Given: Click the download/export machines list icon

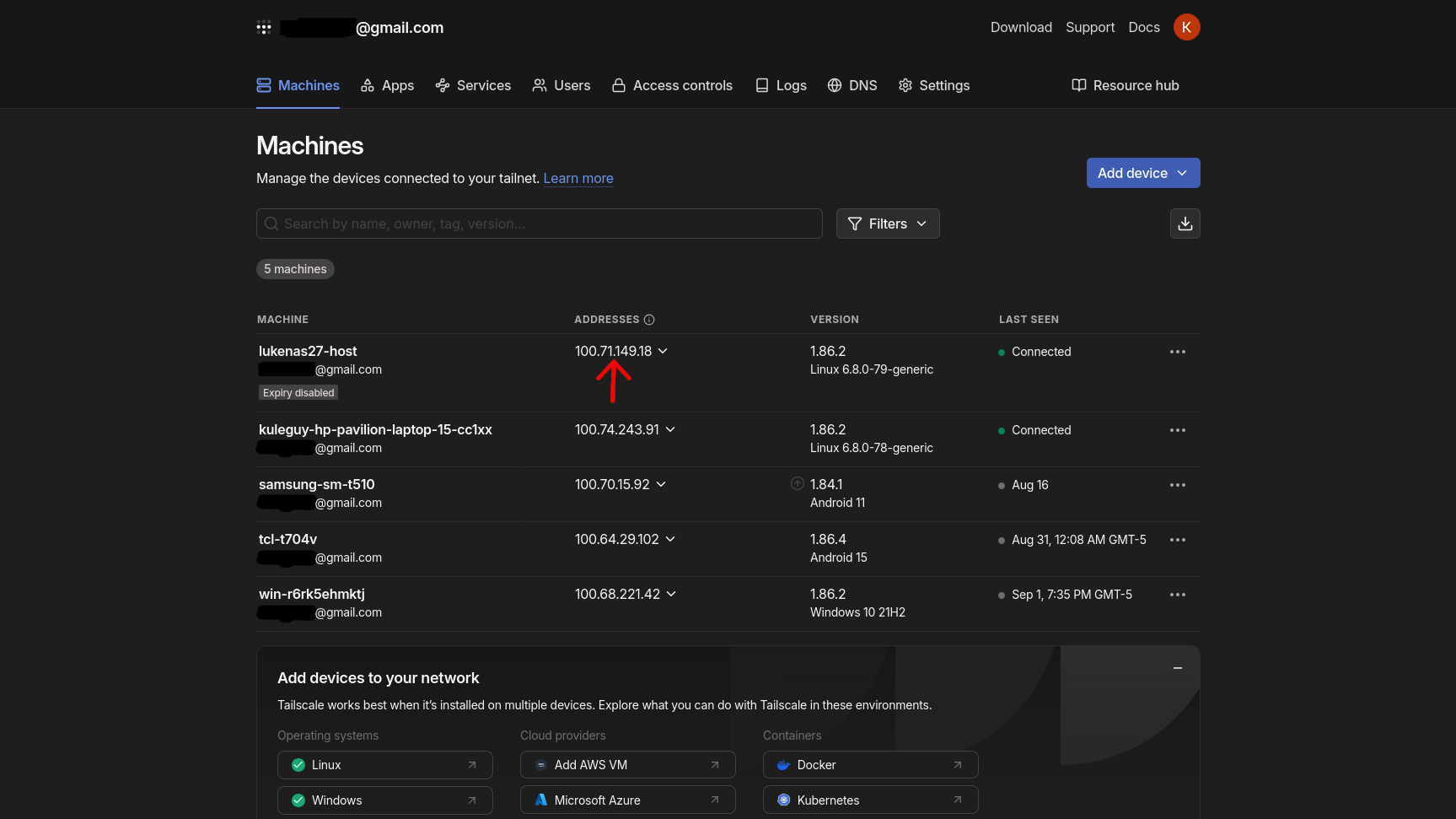Looking at the screenshot, I should coord(1185,224).
